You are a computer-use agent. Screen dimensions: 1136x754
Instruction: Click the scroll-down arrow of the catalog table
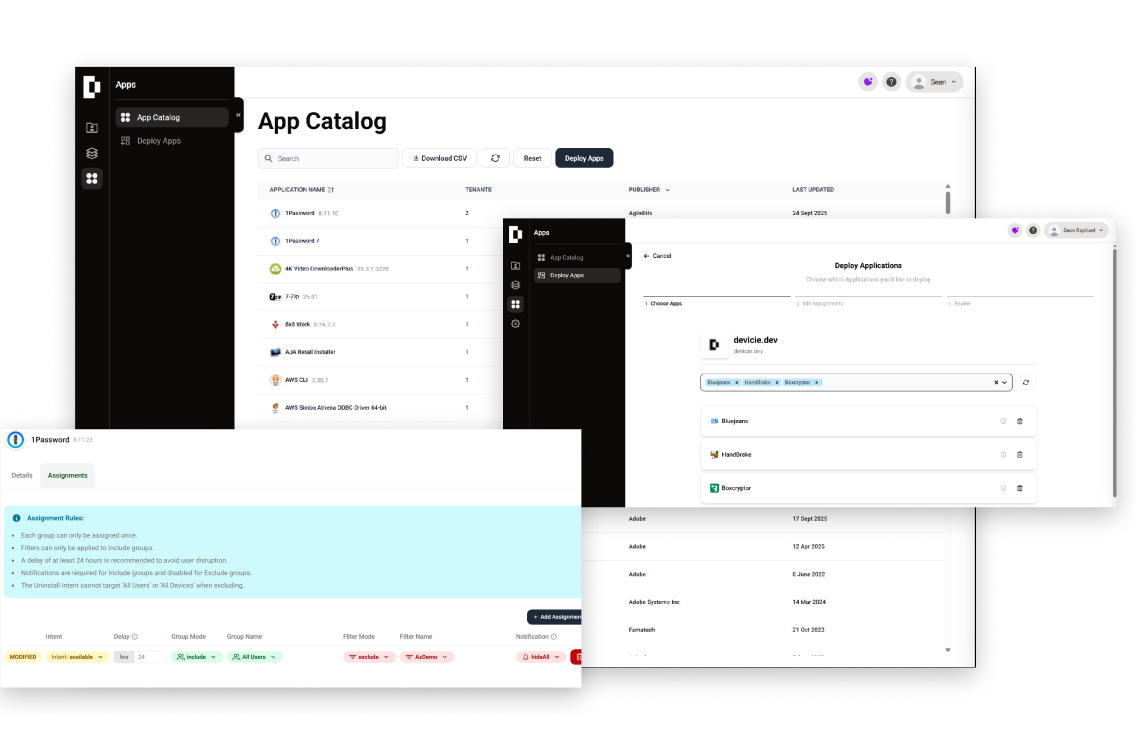point(948,650)
